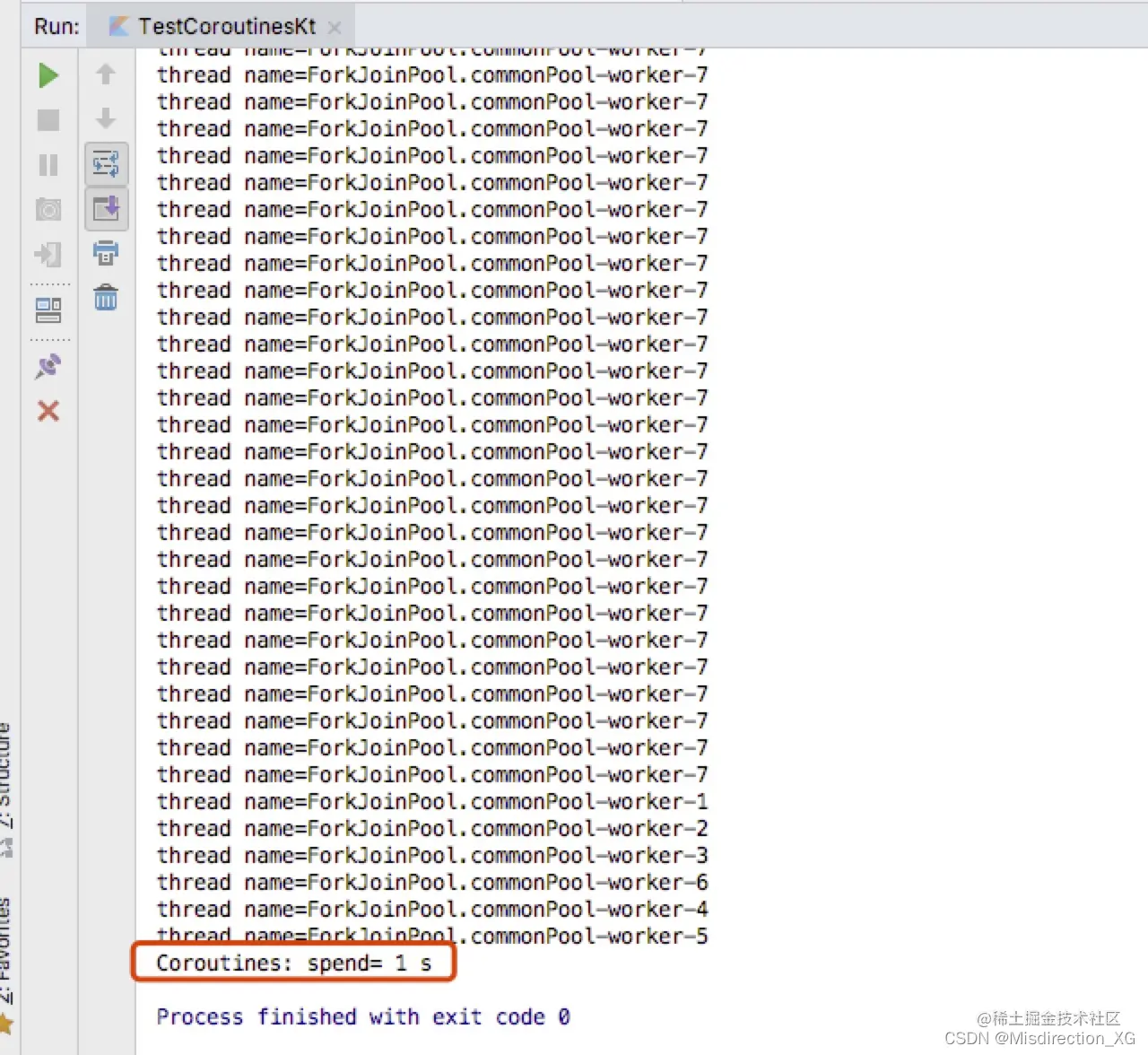Screen dimensions: 1148x1055
Task: Click the Run panel label
Action: point(57,27)
